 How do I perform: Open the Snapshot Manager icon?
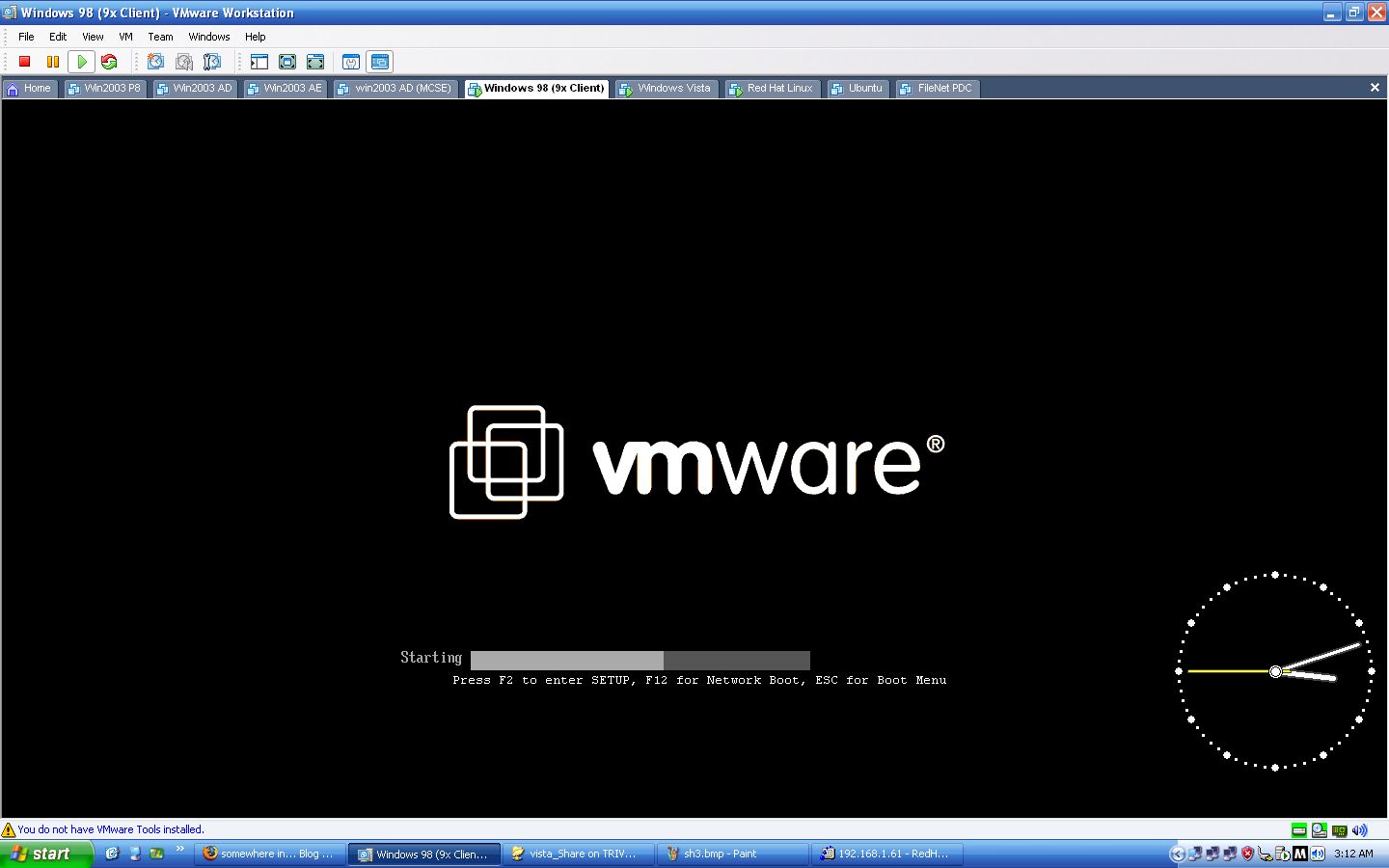point(211,62)
